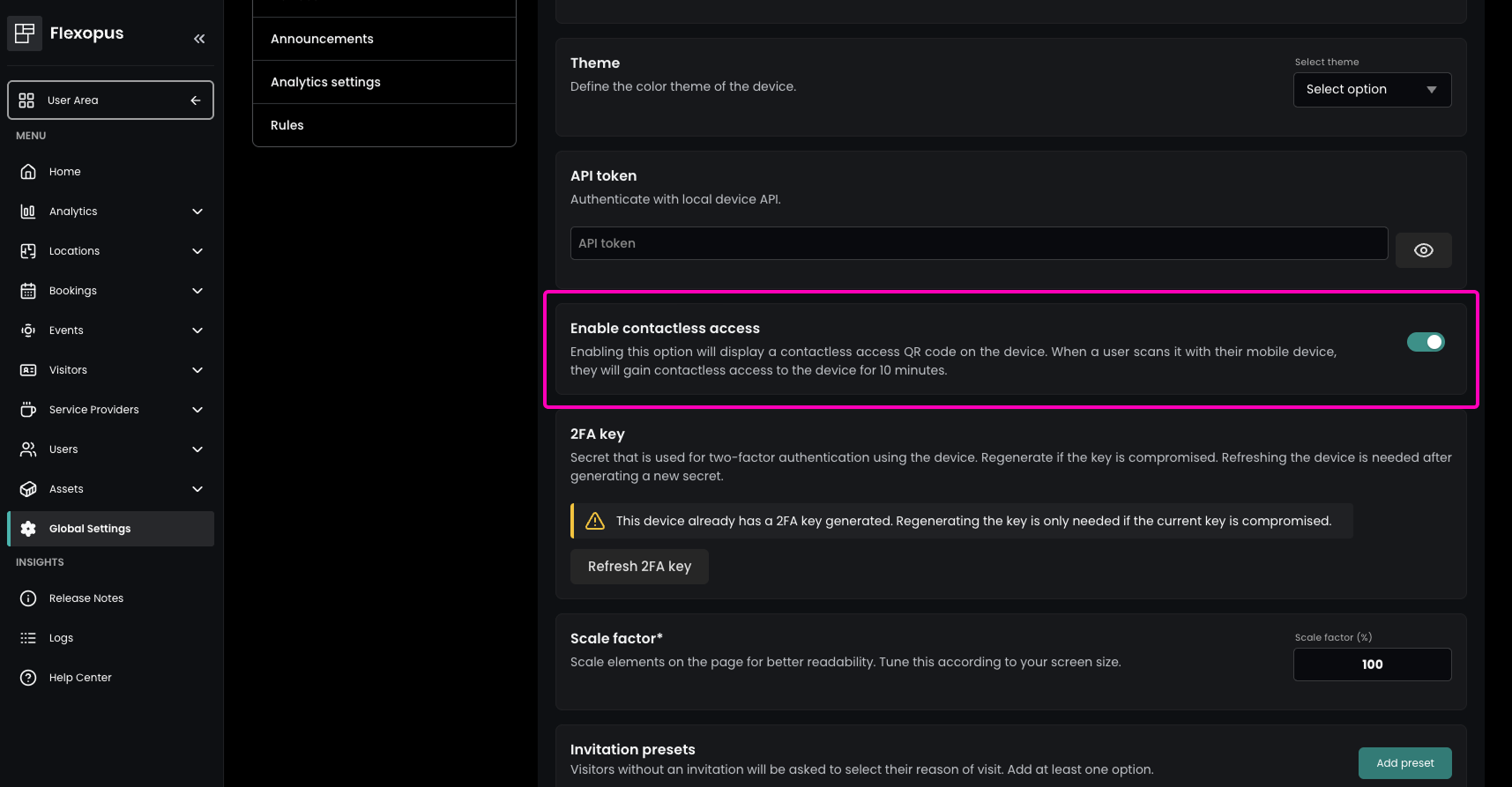This screenshot has width=1512, height=787.
Task: Disable the contactless access toggle
Action: [x=1425, y=342]
